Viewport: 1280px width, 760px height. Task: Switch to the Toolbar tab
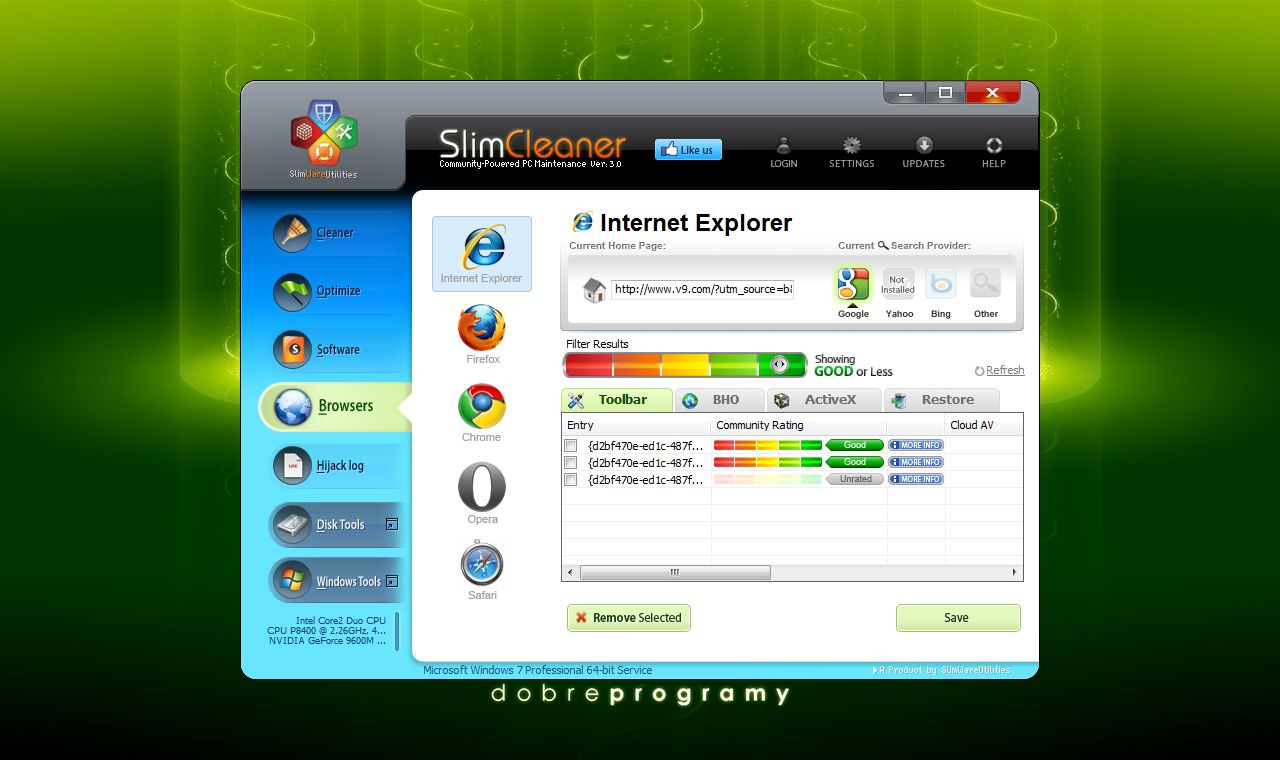pos(617,400)
